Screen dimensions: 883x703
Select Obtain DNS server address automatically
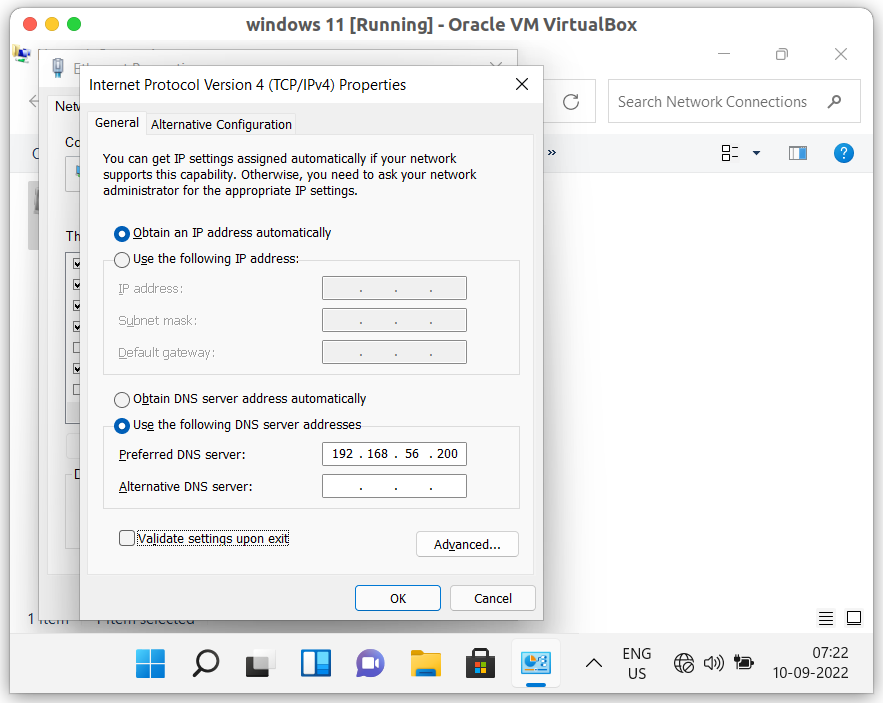point(122,398)
